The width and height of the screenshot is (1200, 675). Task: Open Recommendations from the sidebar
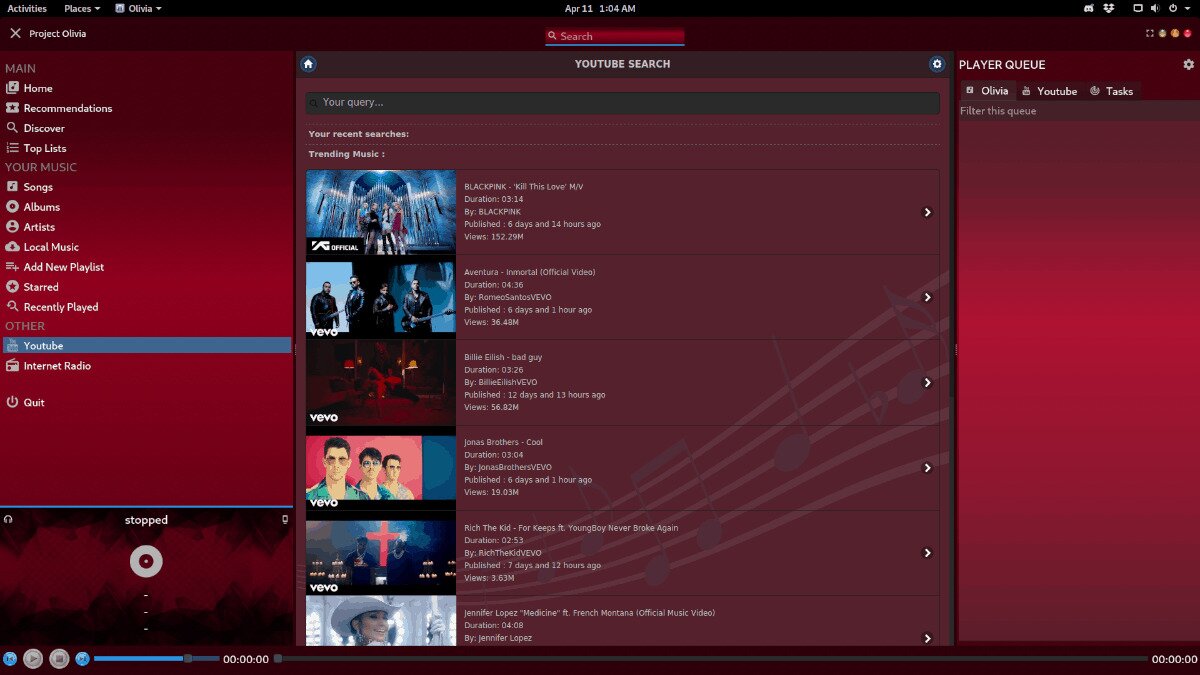tap(146, 108)
